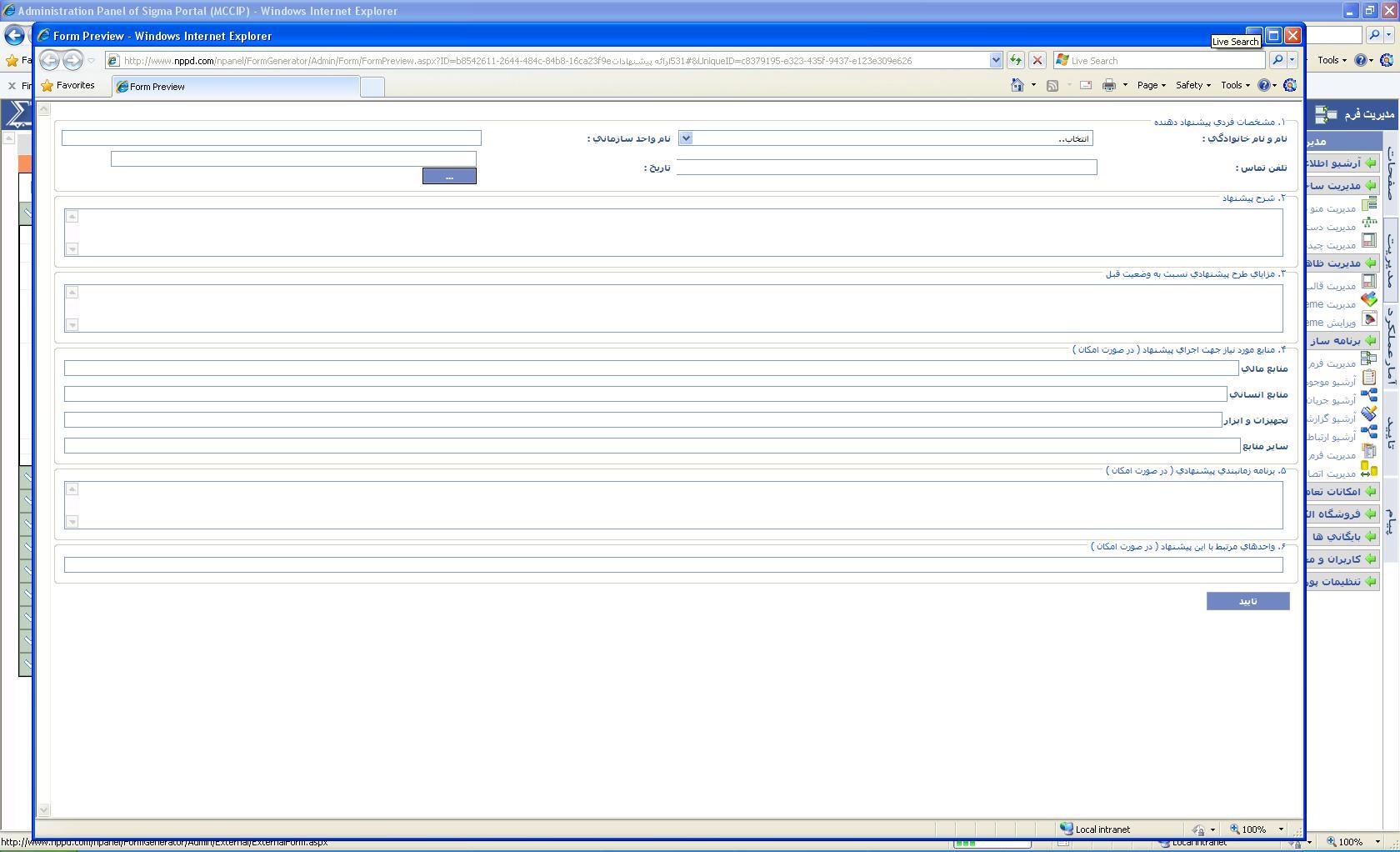Click the تجهیزات و ابزار input field
This screenshot has height=852, width=1400.
tap(643, 419)
